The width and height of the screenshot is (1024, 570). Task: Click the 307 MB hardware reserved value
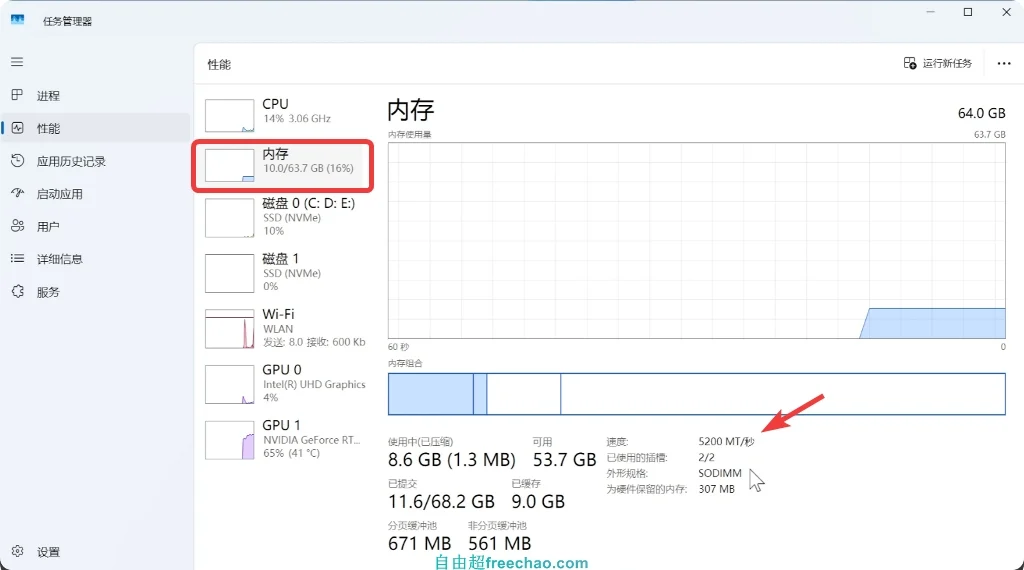(x=716, y=488)
